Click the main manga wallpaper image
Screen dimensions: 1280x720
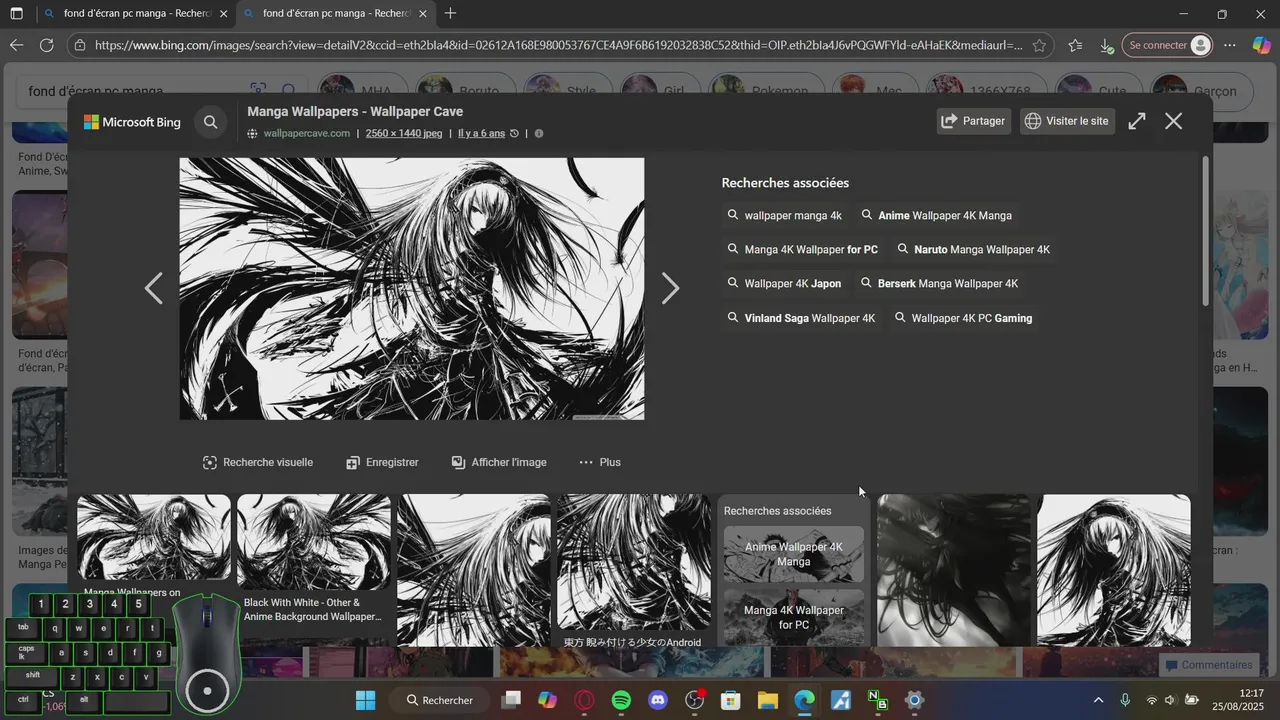point(412,289)
